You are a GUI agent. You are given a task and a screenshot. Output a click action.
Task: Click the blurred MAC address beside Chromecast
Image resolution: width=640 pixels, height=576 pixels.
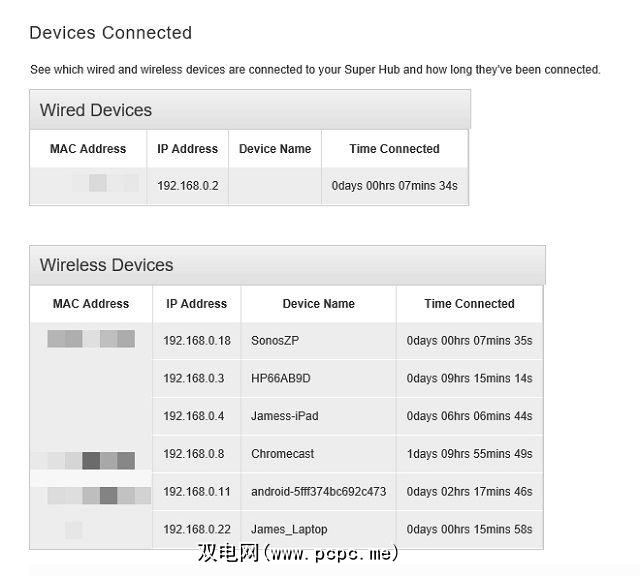coord(92,460)
